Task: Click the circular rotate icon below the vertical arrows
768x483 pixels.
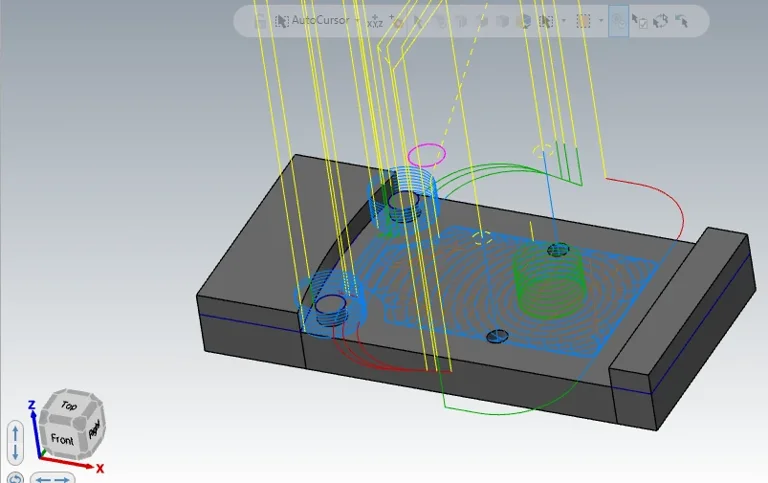Action: click(15, 476)
